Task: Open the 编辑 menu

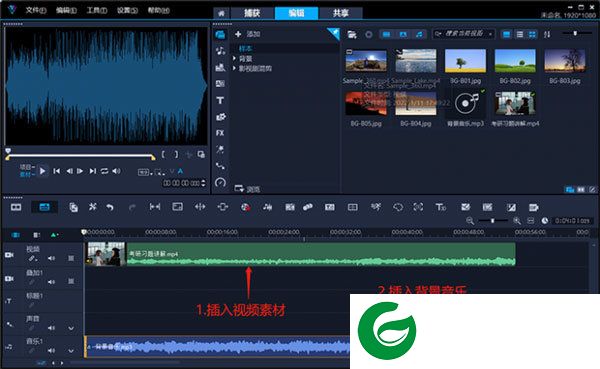Action: point(66,10)
